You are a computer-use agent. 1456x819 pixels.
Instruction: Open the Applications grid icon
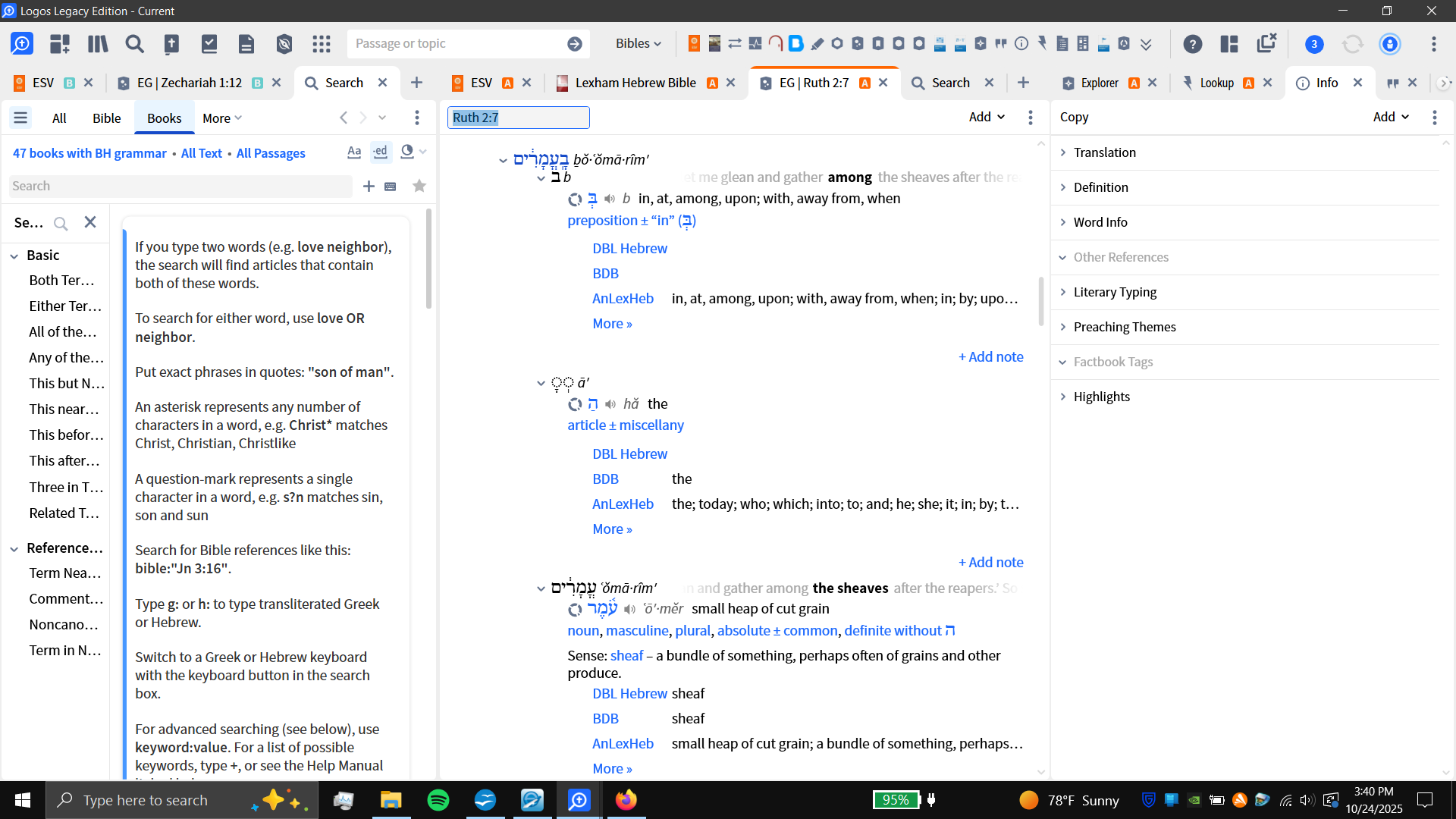click(322, 44)
